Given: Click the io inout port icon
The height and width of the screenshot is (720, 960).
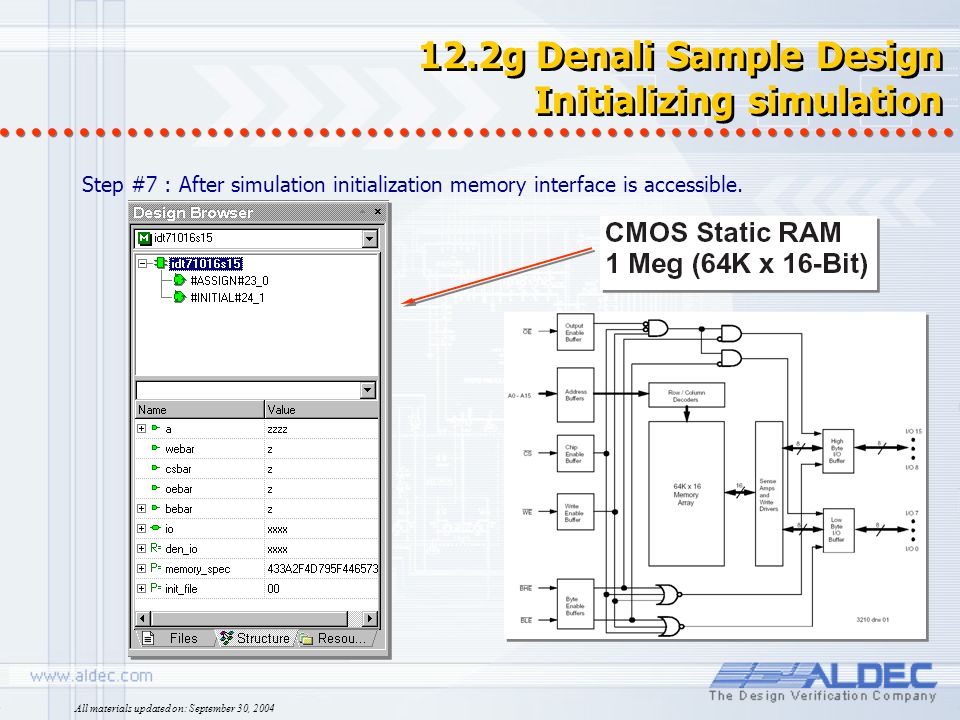Looking at the screenshot, I should click(156, 528).
